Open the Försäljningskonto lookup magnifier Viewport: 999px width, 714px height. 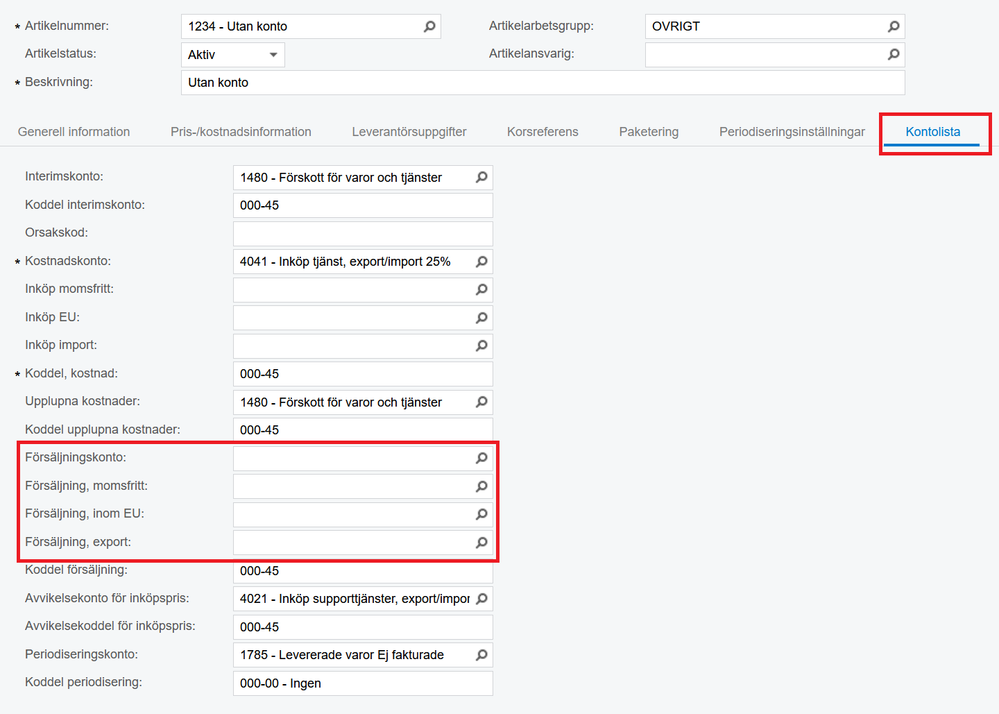point(481,458)
